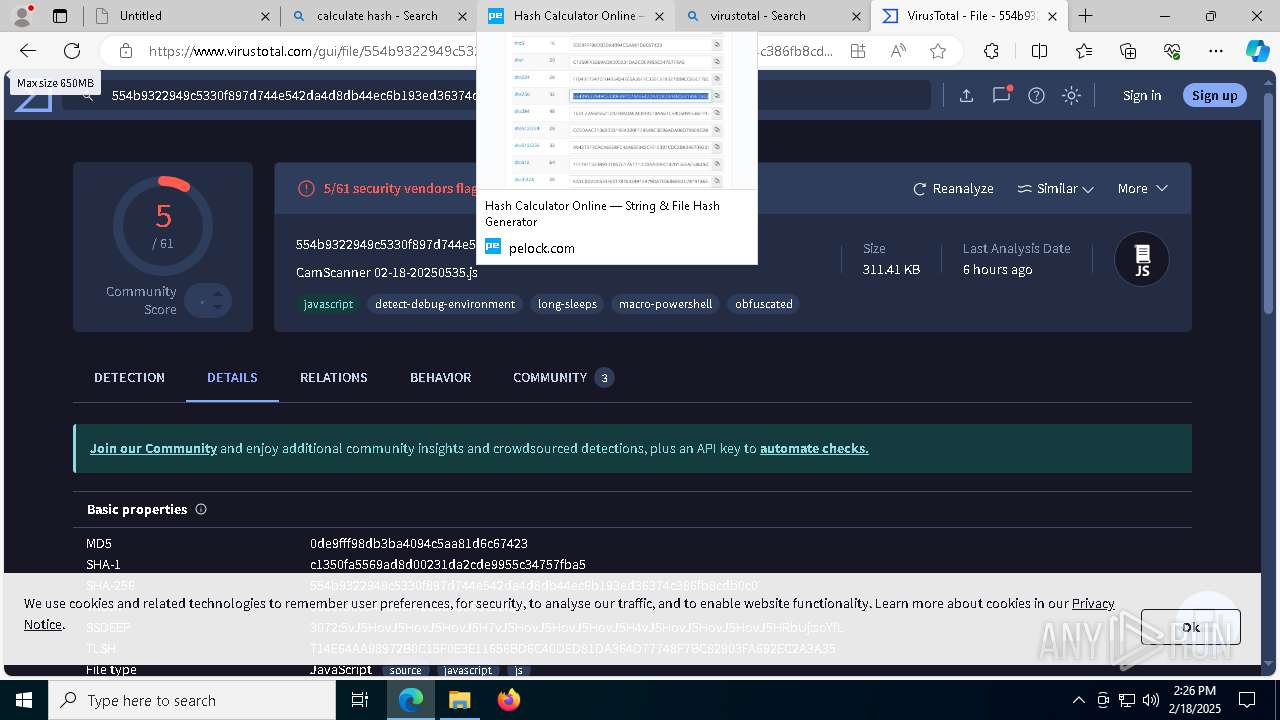Close the Untitled tab
The height and width of the screenshot is (720, 1280).
pos(264,16)
